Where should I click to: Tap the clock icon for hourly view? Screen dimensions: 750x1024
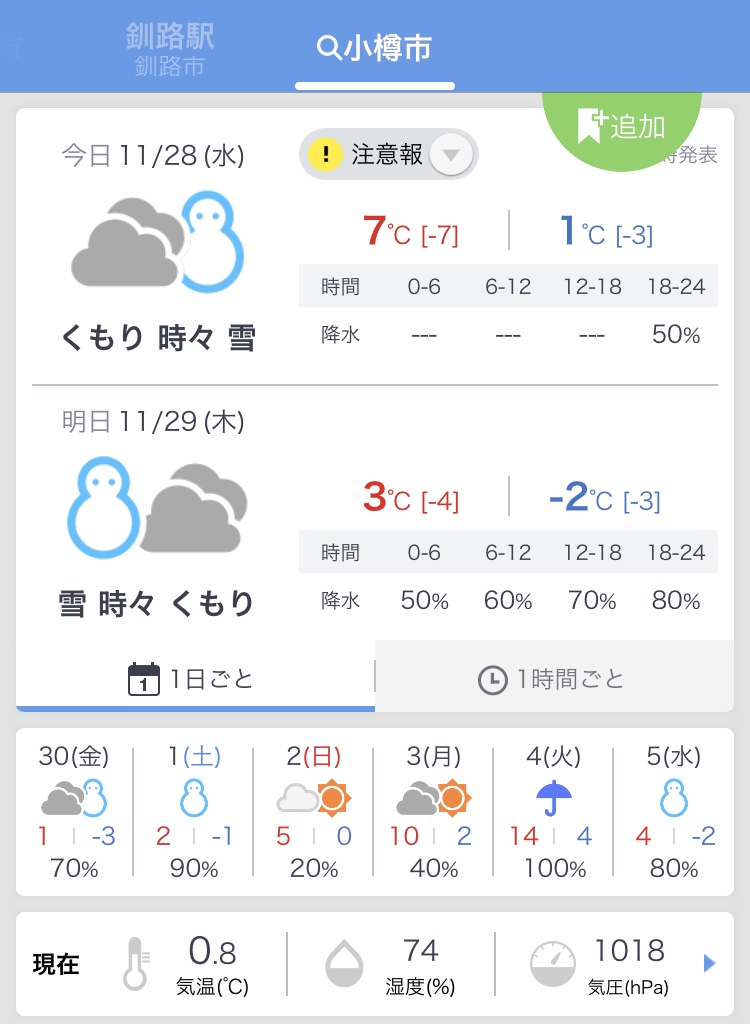point(493,680)
